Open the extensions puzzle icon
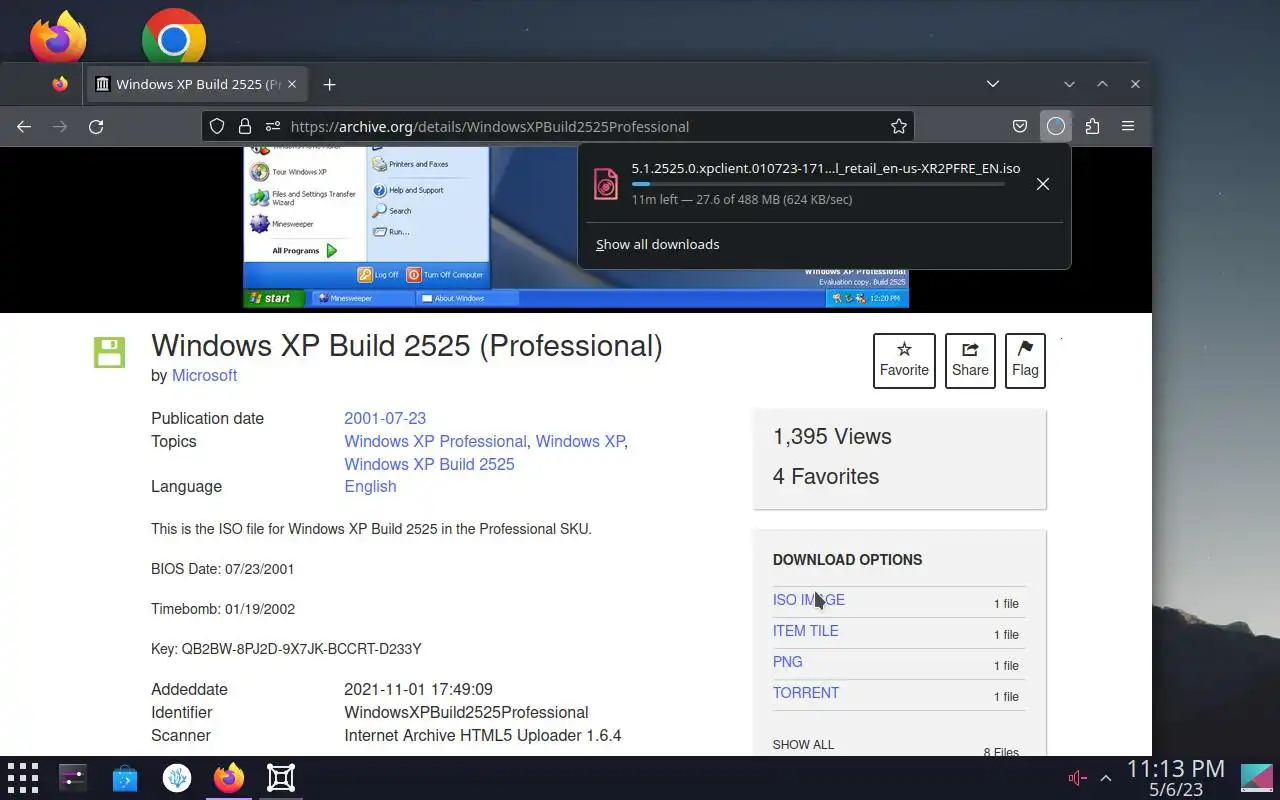Image resolution: width=1280 pixels, height=800 pixels. (x=1092, y=126)
